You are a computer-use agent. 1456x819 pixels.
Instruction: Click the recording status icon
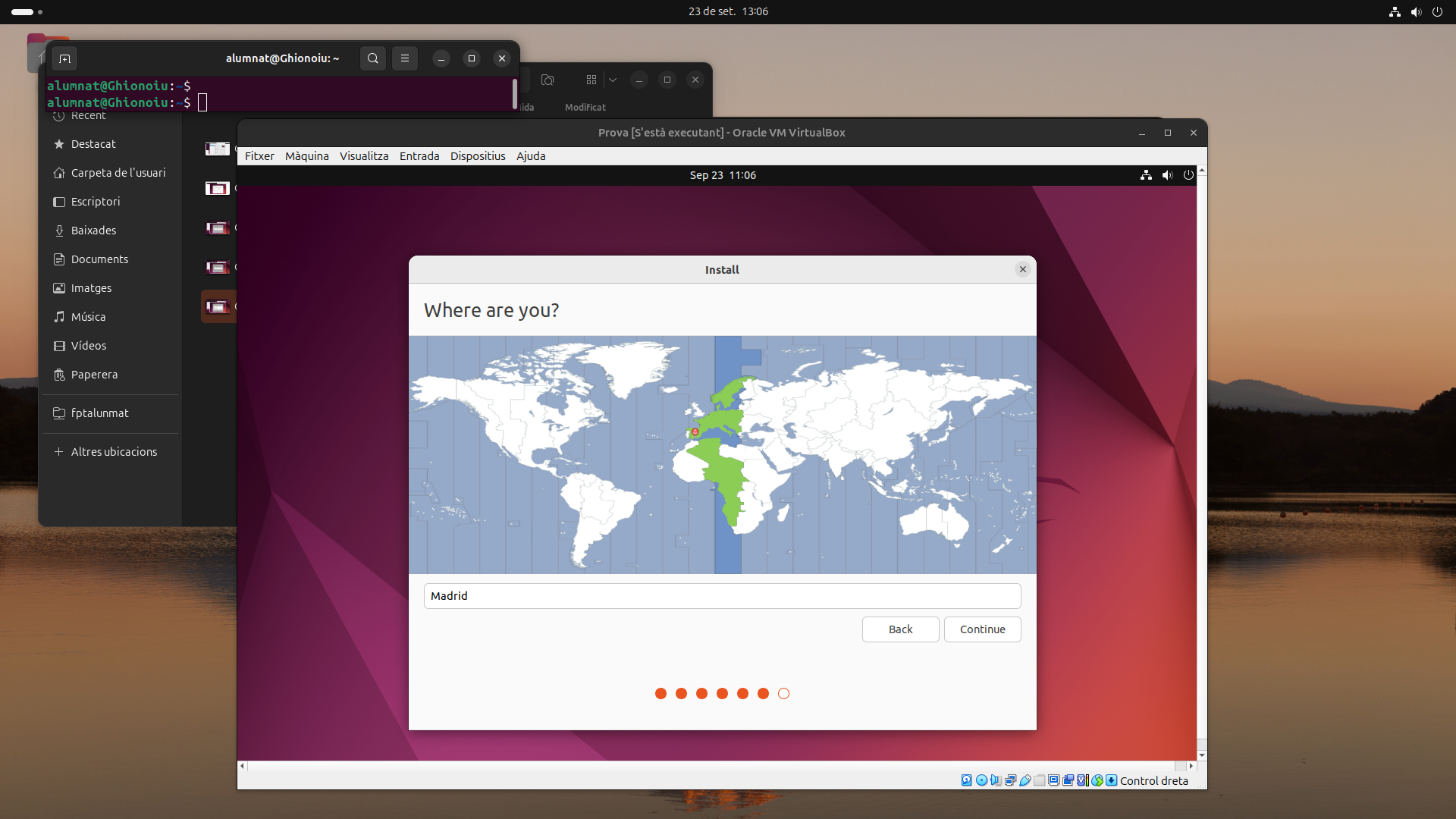(1068, 780)
